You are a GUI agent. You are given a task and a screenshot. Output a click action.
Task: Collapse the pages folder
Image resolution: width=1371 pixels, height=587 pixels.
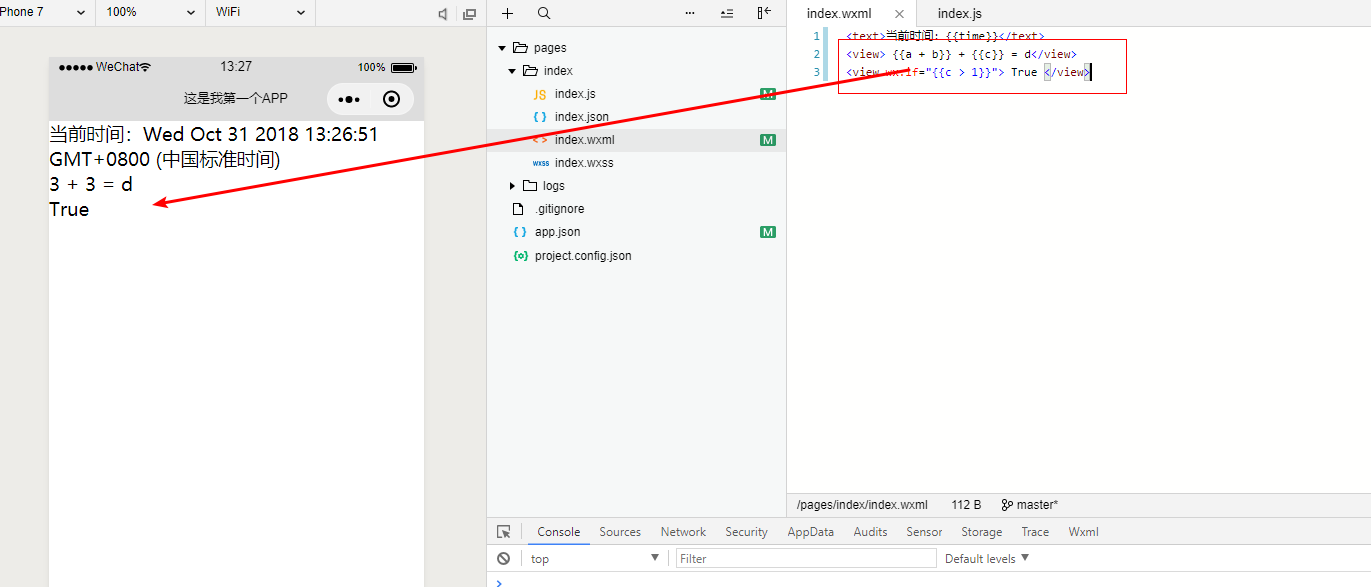(x=503, y=48)
